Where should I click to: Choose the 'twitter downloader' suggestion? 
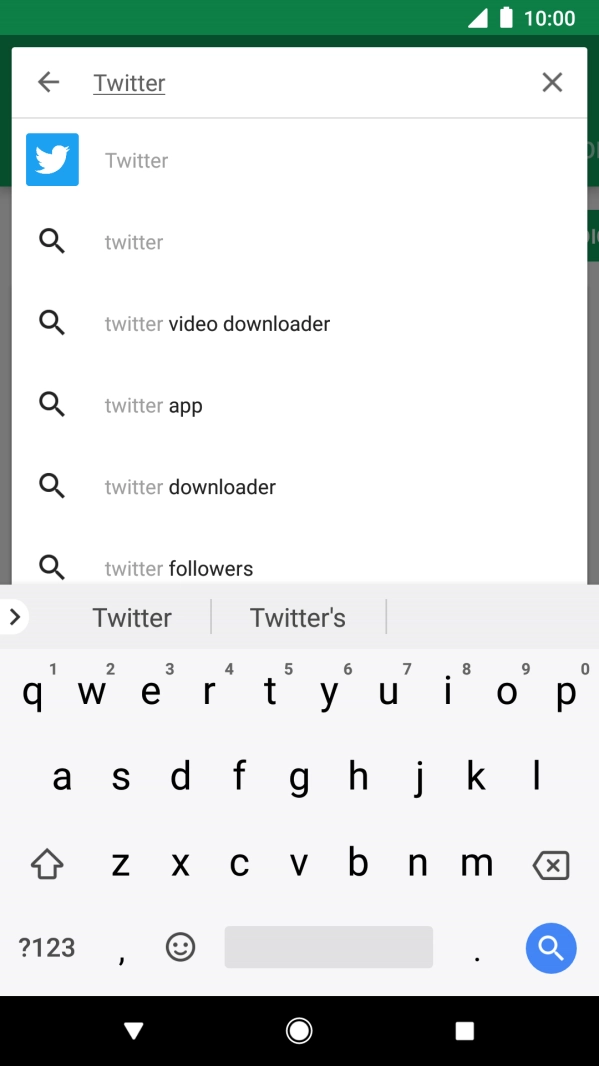190,486
